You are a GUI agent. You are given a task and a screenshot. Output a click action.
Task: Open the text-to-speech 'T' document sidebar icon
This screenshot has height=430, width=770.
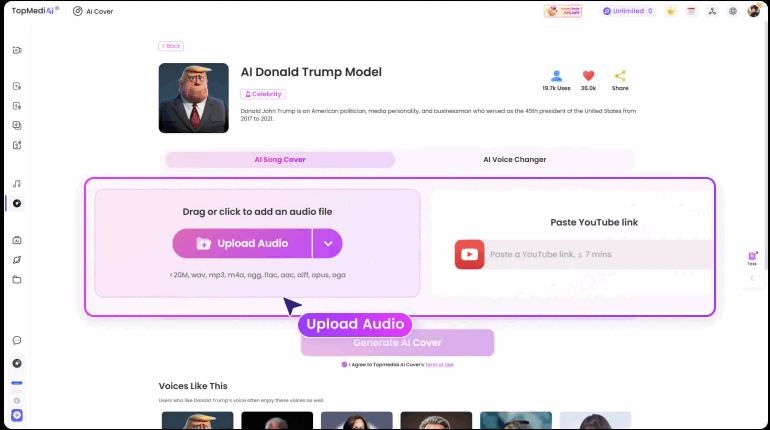click(x=17, y=86)
